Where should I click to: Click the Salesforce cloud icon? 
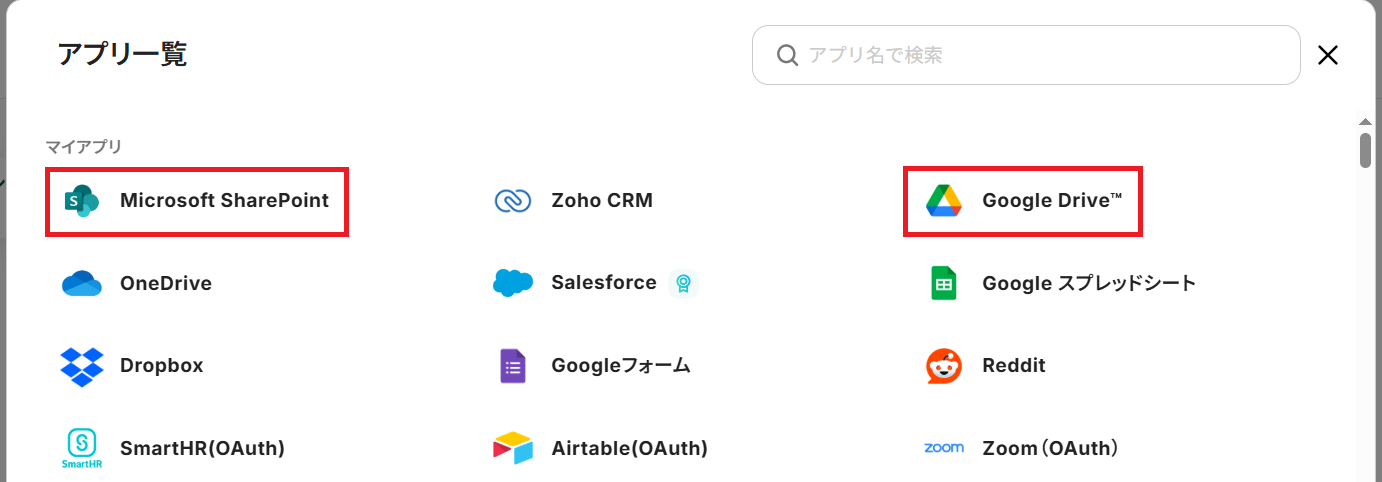click(x=513, y=283)
